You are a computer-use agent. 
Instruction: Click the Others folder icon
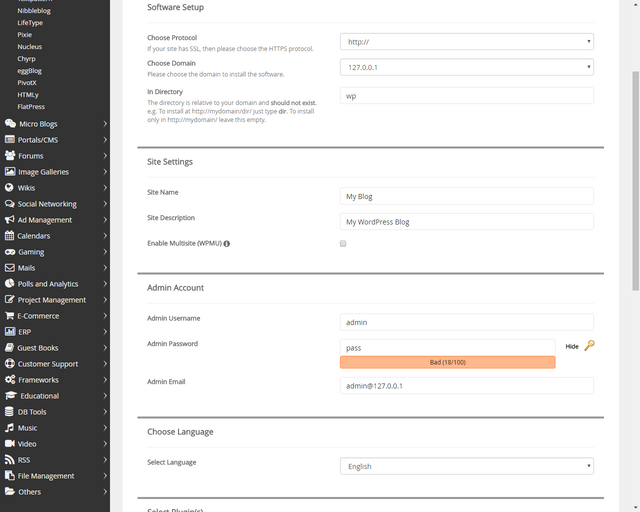(x=10, y=492)
